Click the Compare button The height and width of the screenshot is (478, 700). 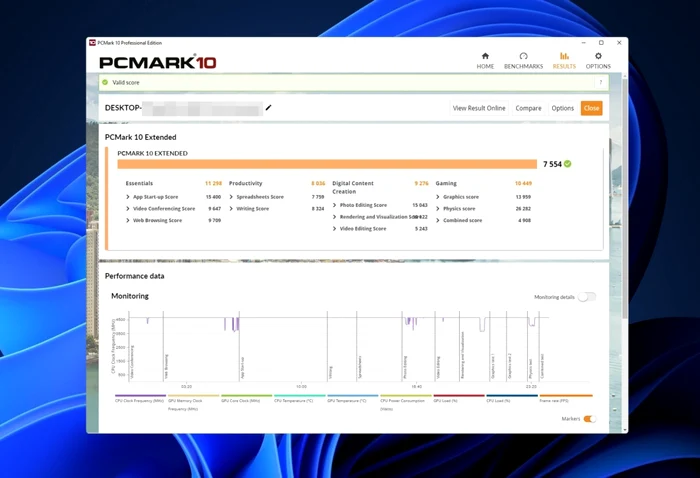point(528,108)
